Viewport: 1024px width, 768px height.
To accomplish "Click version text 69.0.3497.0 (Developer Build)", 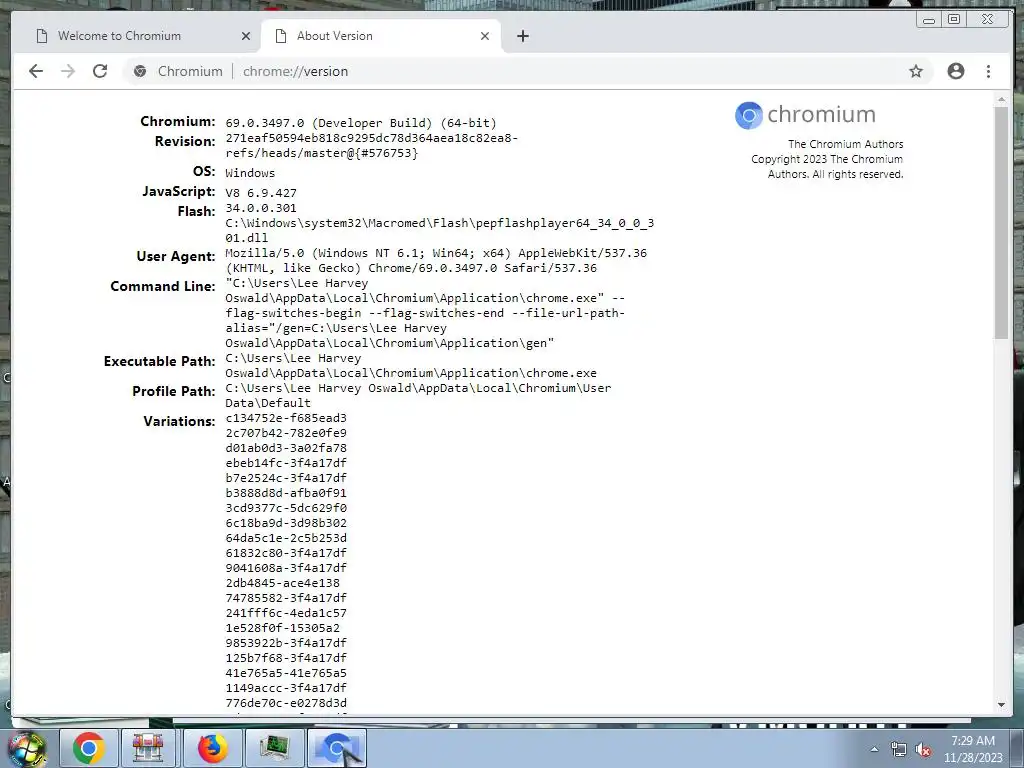I will (361, 123).
